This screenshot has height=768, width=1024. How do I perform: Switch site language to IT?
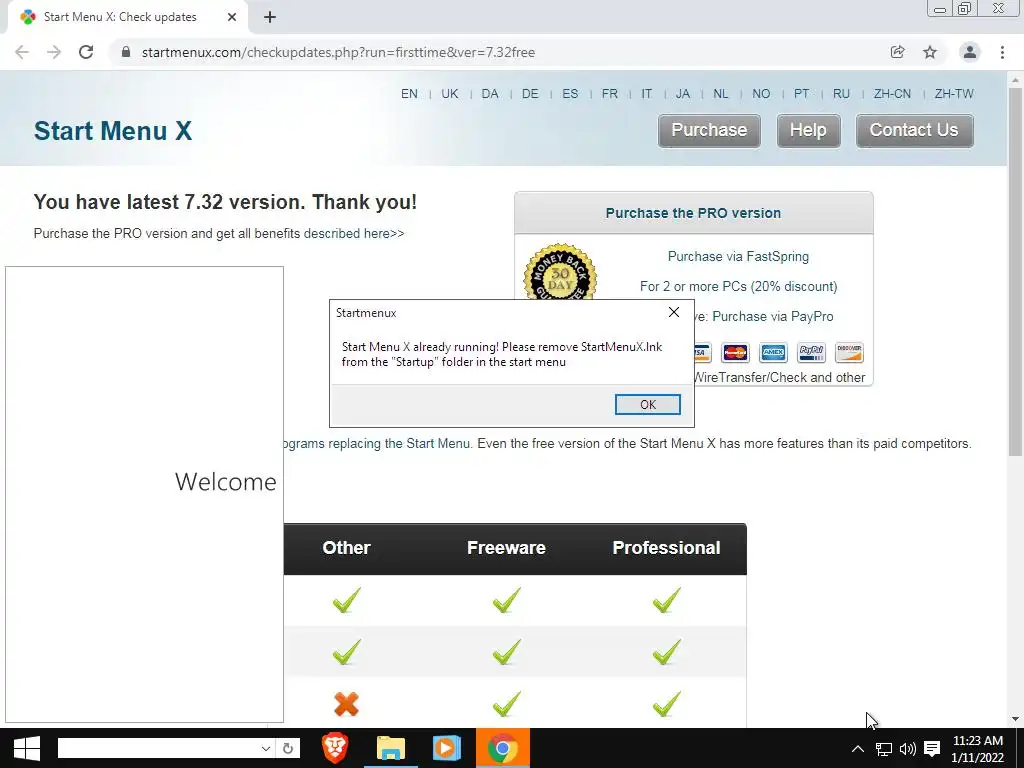click(x=647, y=94)
